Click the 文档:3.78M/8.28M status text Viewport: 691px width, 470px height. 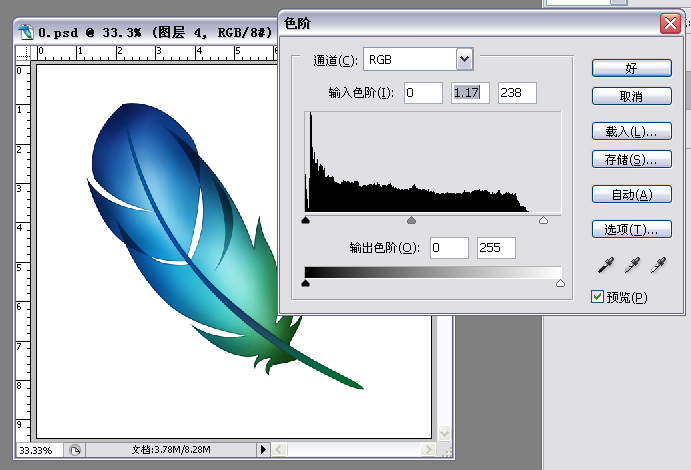point(171,450)
